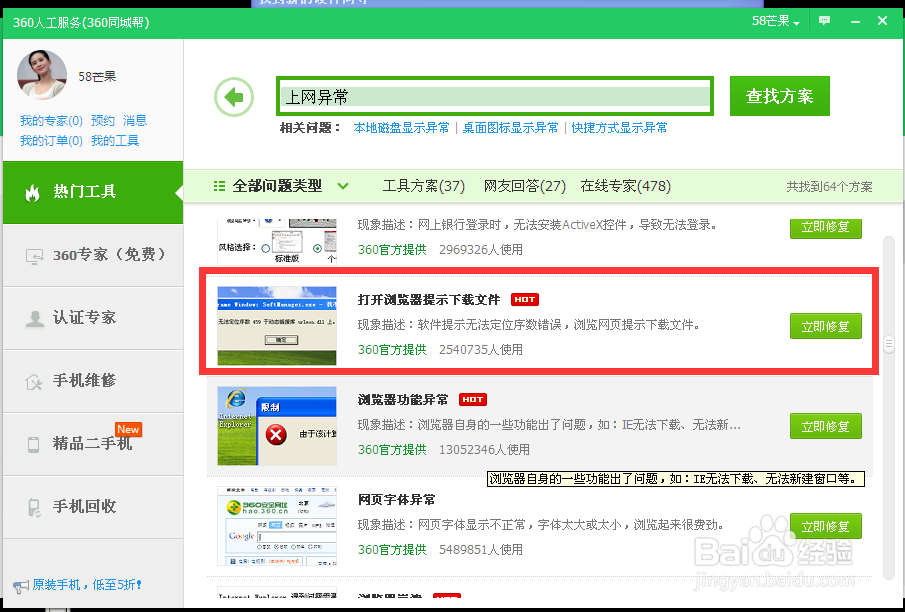Open the 58芒果 account dropdown in title bar

775,21
